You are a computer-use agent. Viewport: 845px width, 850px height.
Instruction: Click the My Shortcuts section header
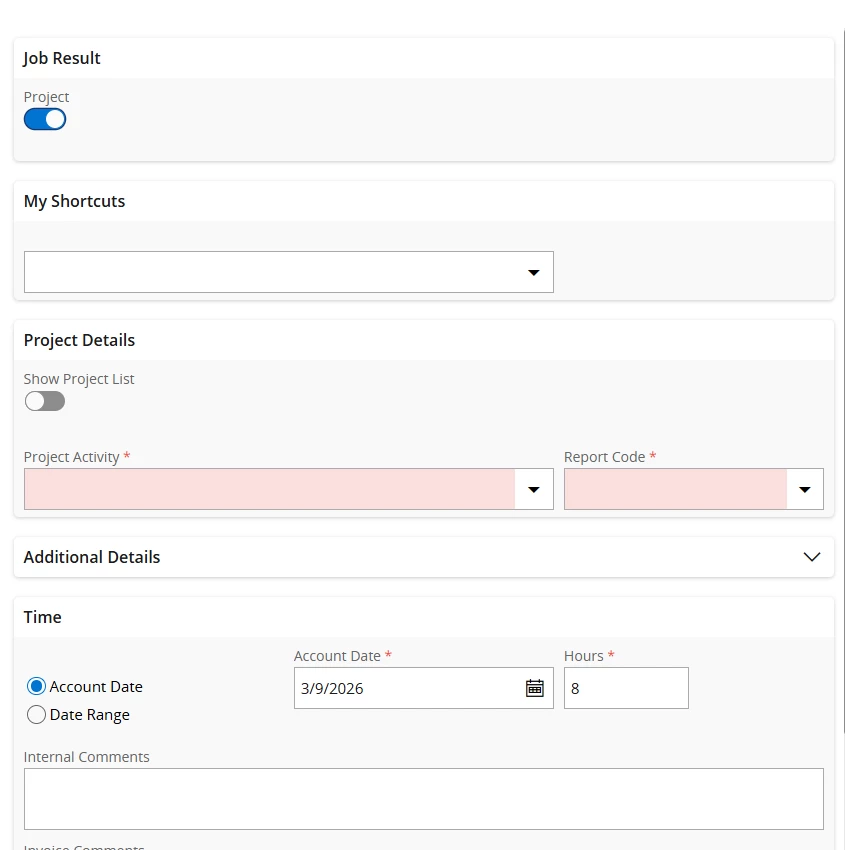click(x=75, y=201)
